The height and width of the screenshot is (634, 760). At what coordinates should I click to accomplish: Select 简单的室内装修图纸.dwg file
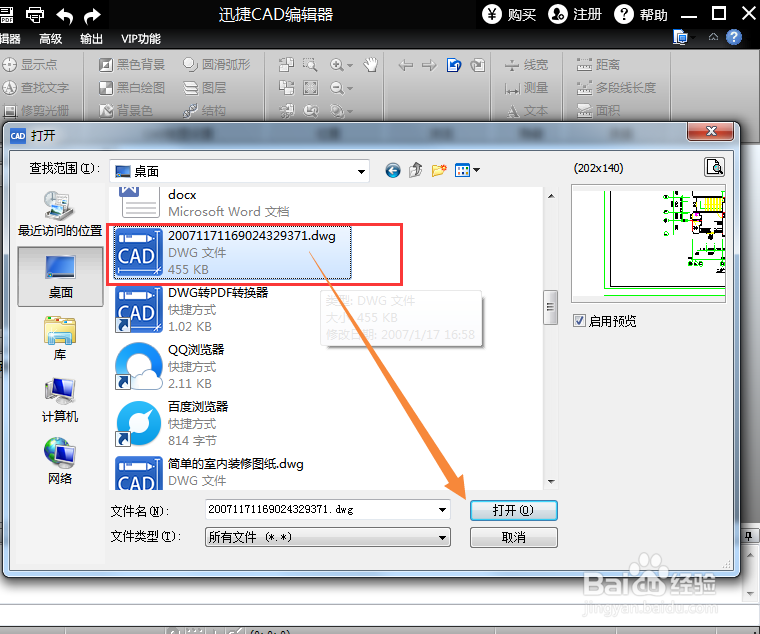[x=209, y=472]
